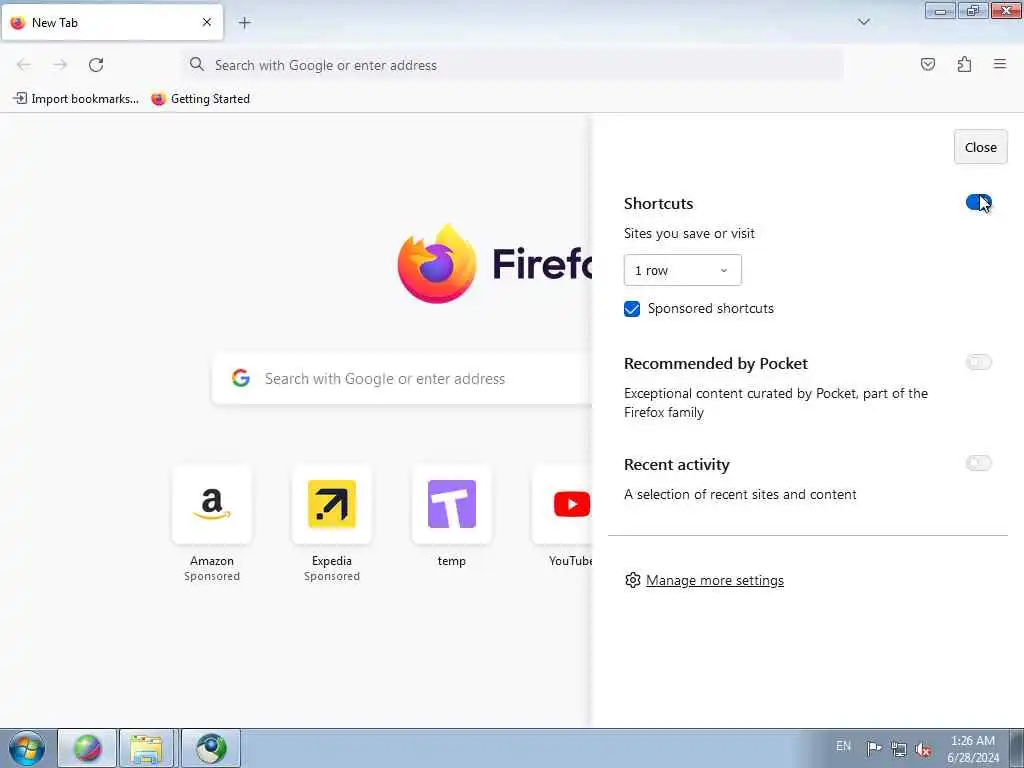Click the page search box with Google
This screenshot has height=768, width=1024.
pyautogui.click(x=402, y=379)
